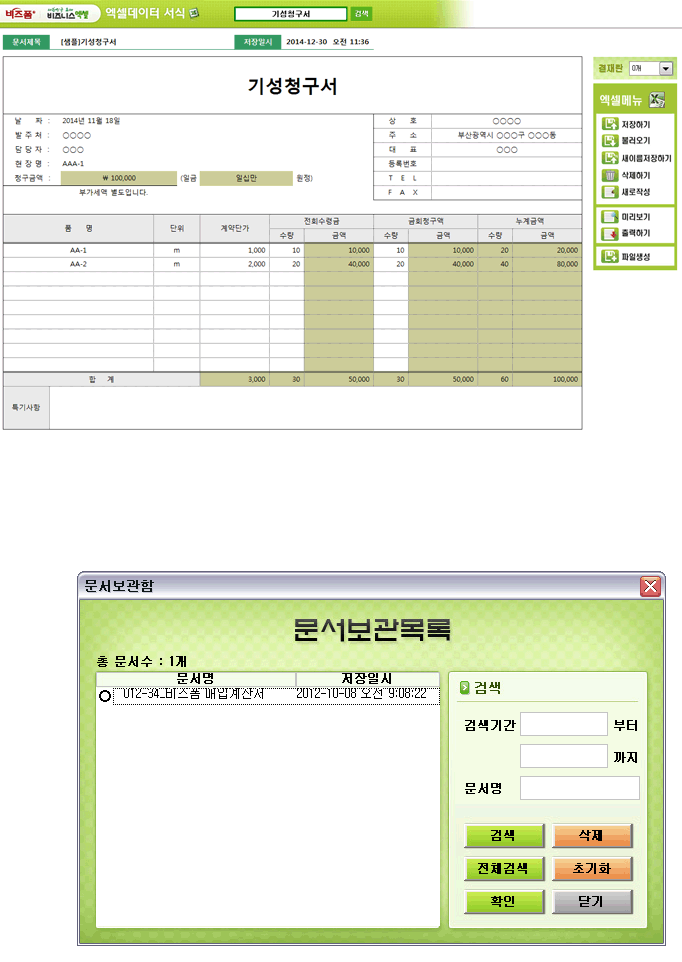Image resolution: width=682 pixels, height=962 pixels.
Task: Click the AA-2 item name cell
Action: tap(79, 264)
